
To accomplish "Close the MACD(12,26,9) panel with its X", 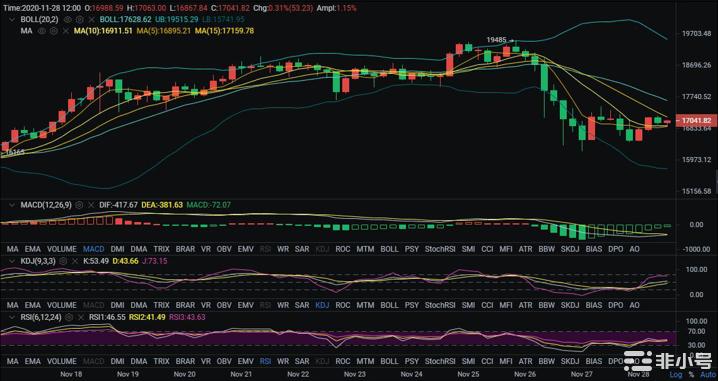I will point(91,205).
